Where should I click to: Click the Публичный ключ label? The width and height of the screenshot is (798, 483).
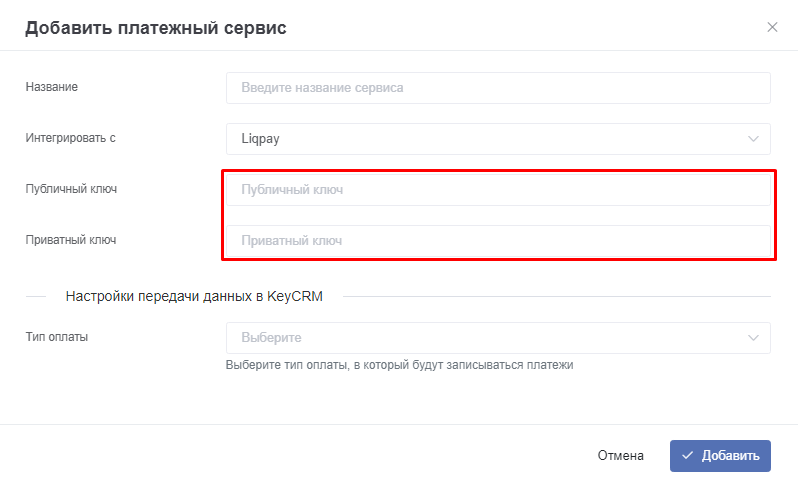click(x=71, y=189)
